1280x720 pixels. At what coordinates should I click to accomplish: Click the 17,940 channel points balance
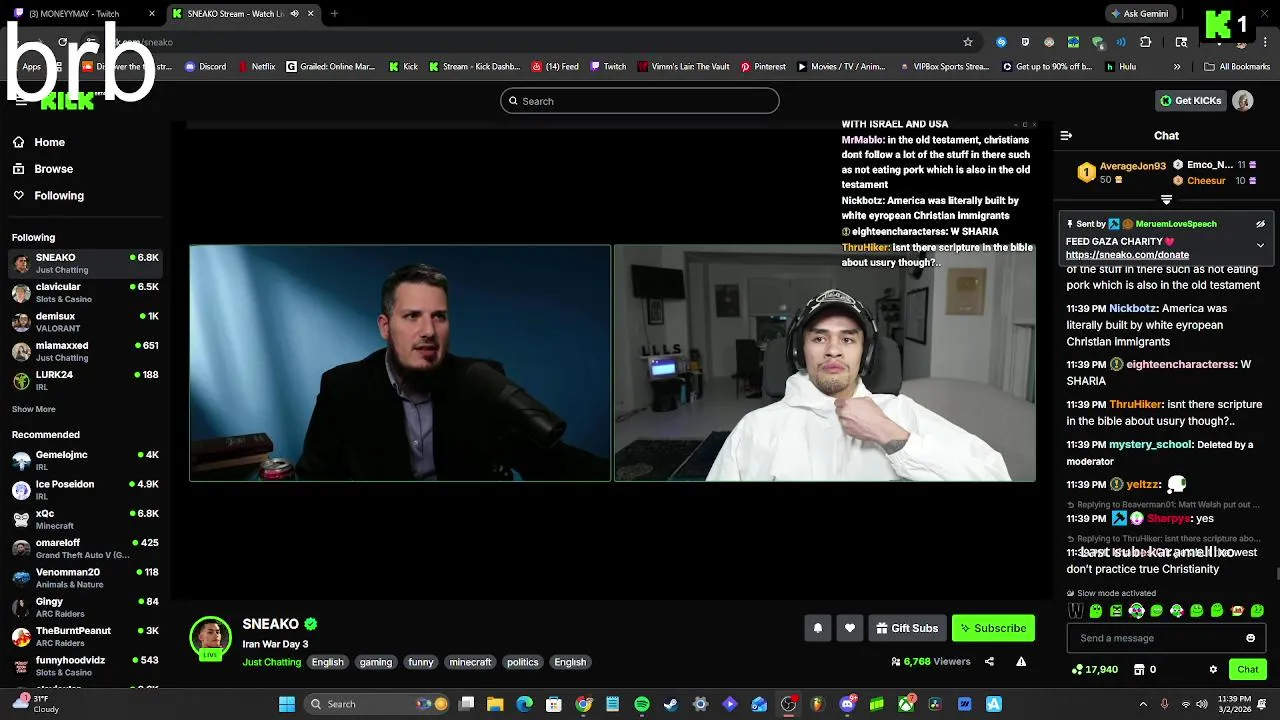1094,669
